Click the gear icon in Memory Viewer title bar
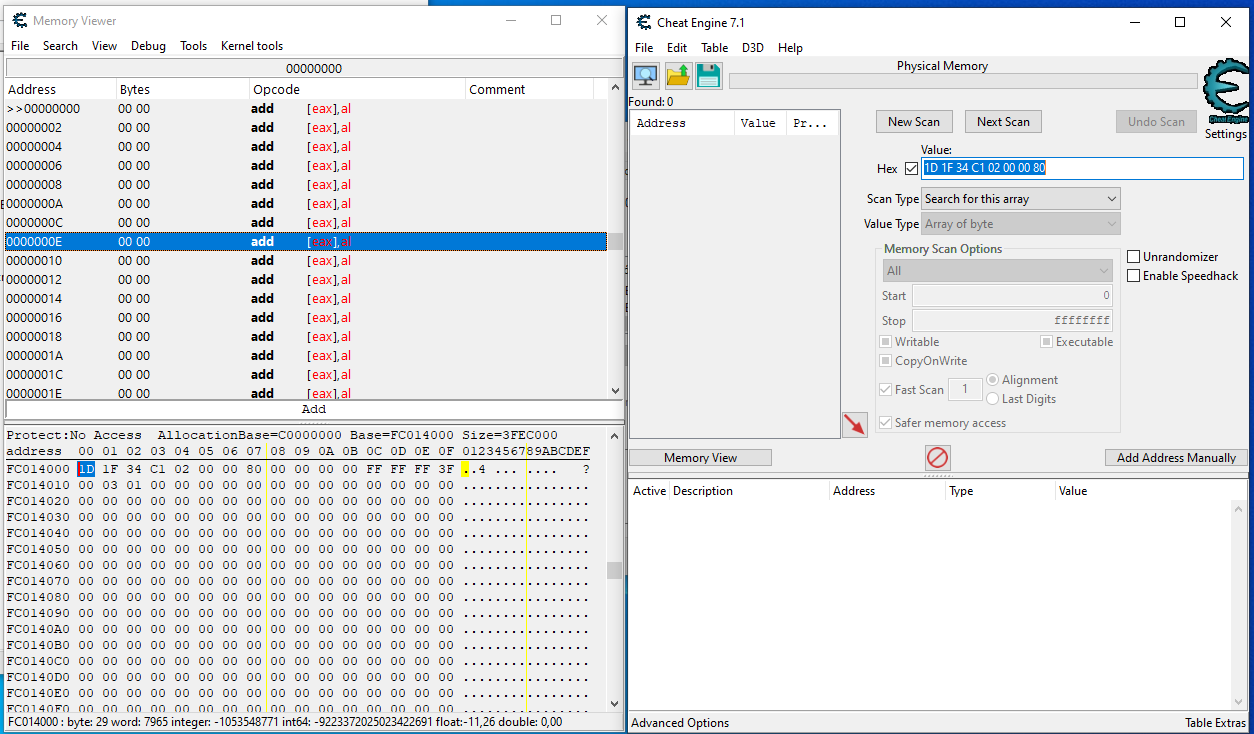 tap(21, 20)
